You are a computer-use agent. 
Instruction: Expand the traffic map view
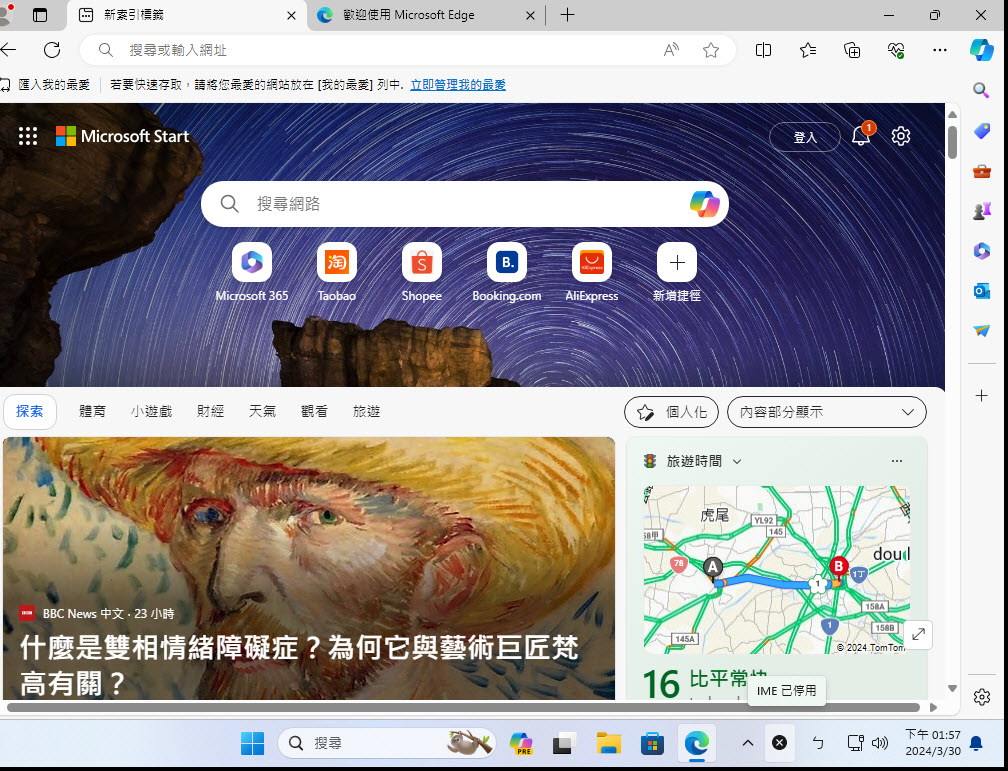click(919, 634)
